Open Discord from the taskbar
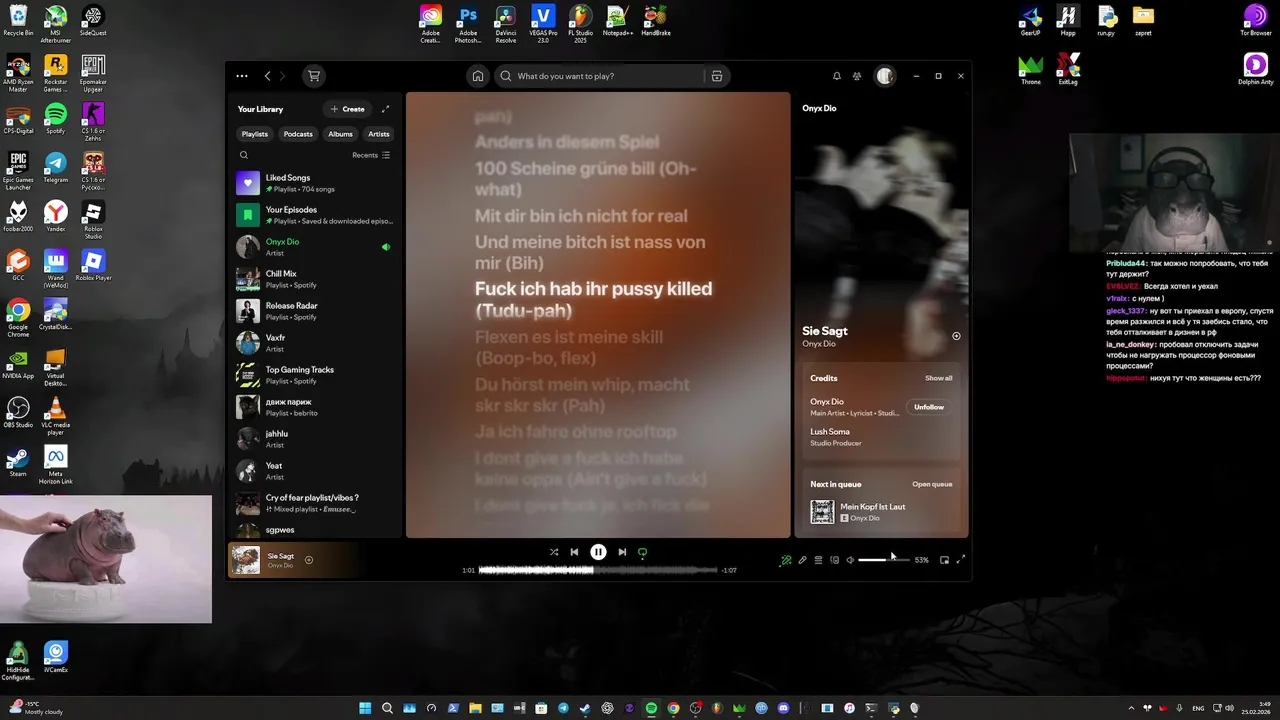Screen dimensions: 1280x720 pyautogui.click(x=783, y=708)
